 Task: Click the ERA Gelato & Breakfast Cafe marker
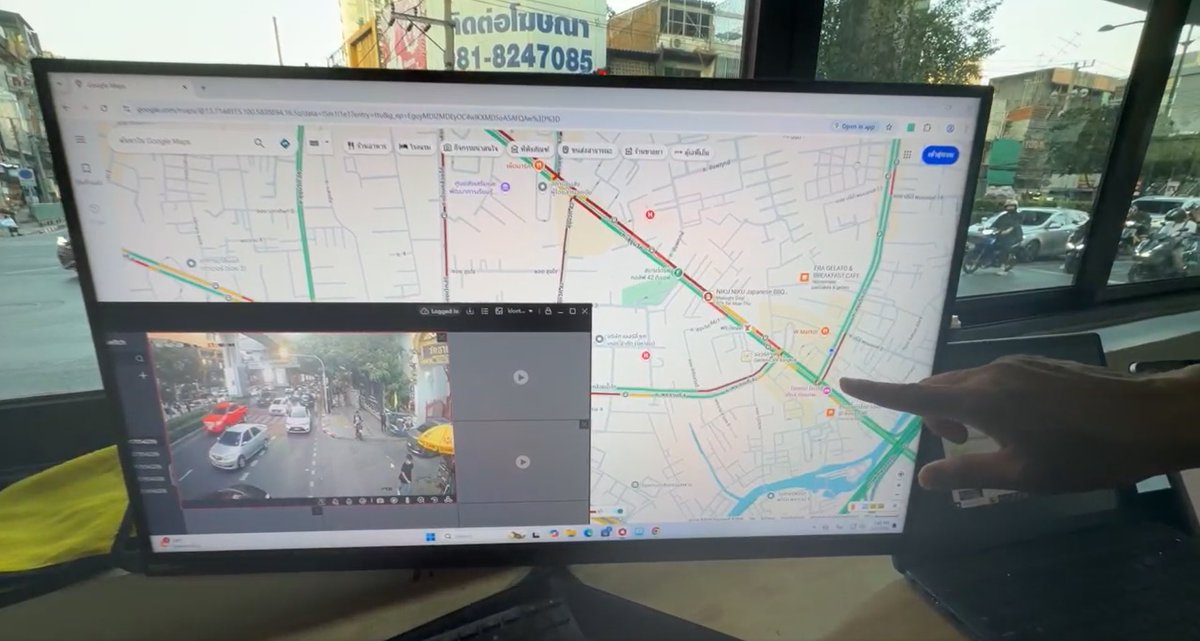(x=803, y=277)
